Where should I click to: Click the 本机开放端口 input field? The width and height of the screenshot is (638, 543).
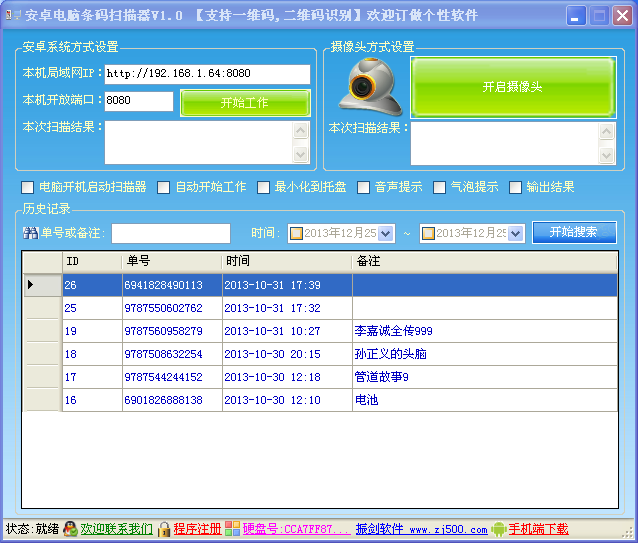click(x=139, y=101)
